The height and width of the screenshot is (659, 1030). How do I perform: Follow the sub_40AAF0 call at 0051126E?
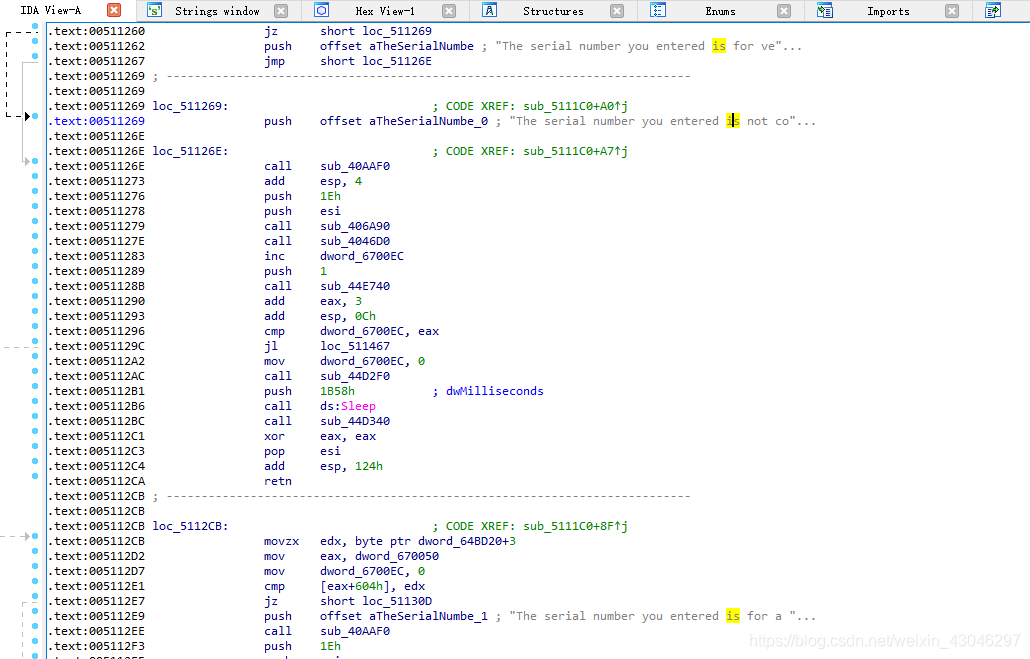(x=355, y=166)
